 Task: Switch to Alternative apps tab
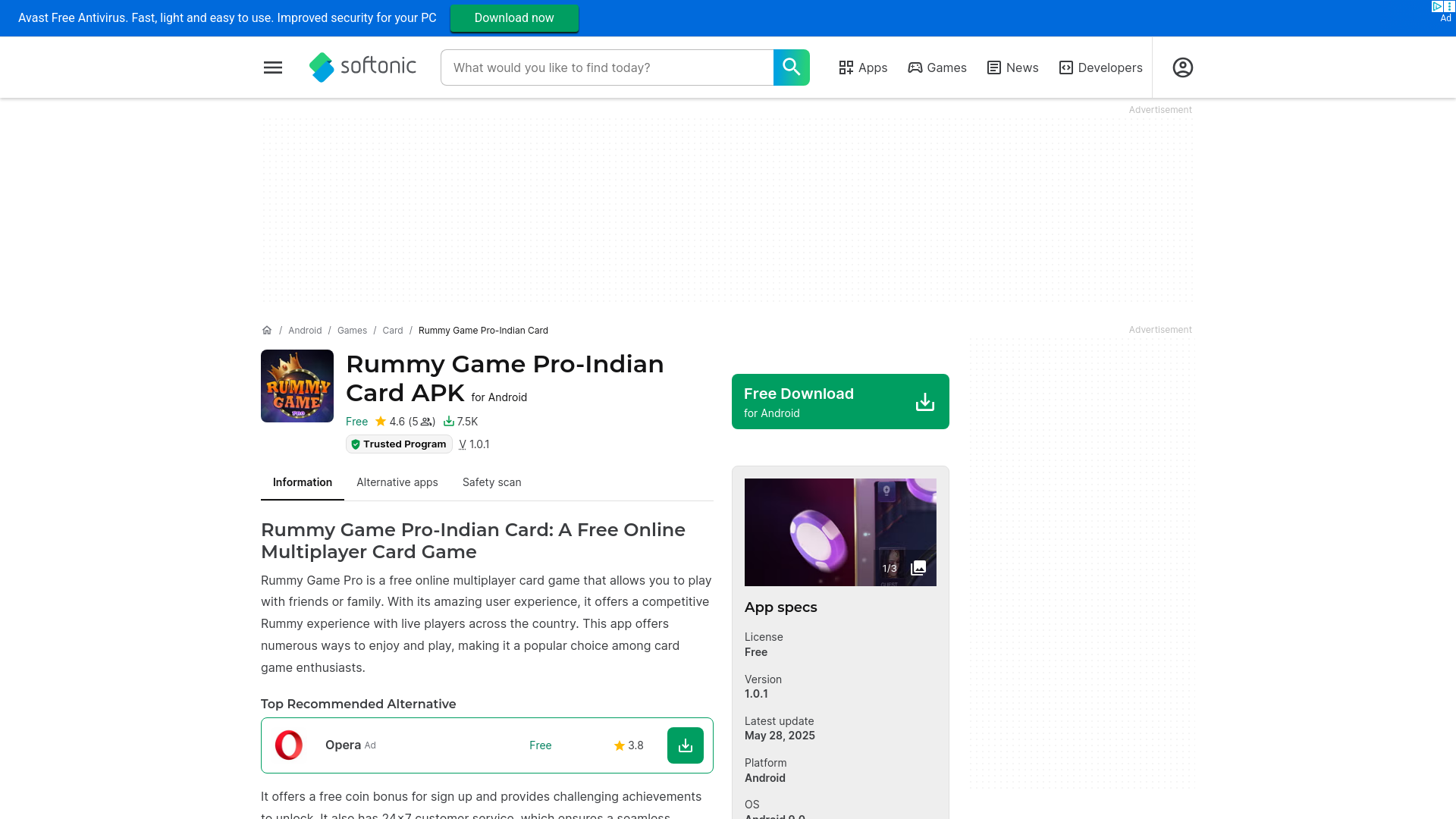point(397,482)
